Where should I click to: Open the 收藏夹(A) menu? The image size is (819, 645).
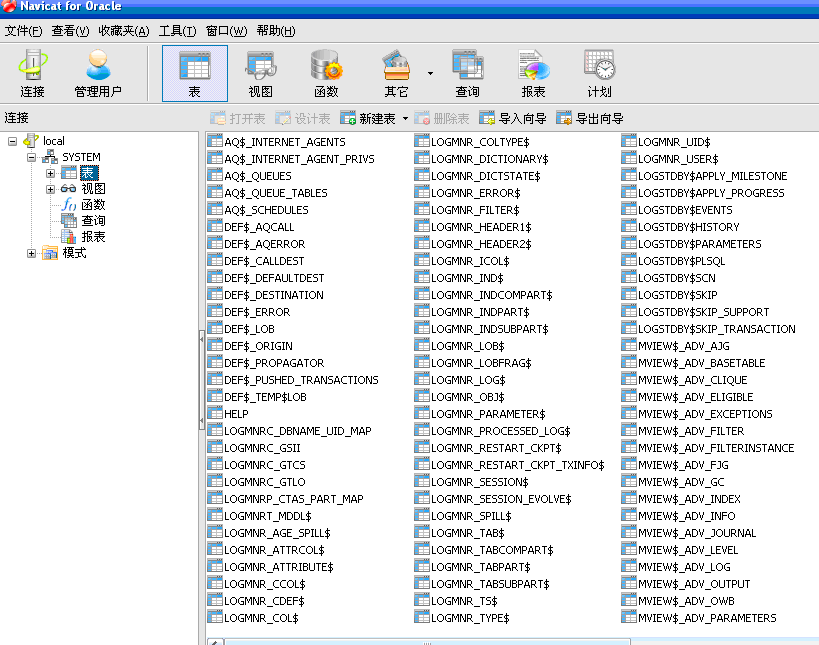point(124,31)
